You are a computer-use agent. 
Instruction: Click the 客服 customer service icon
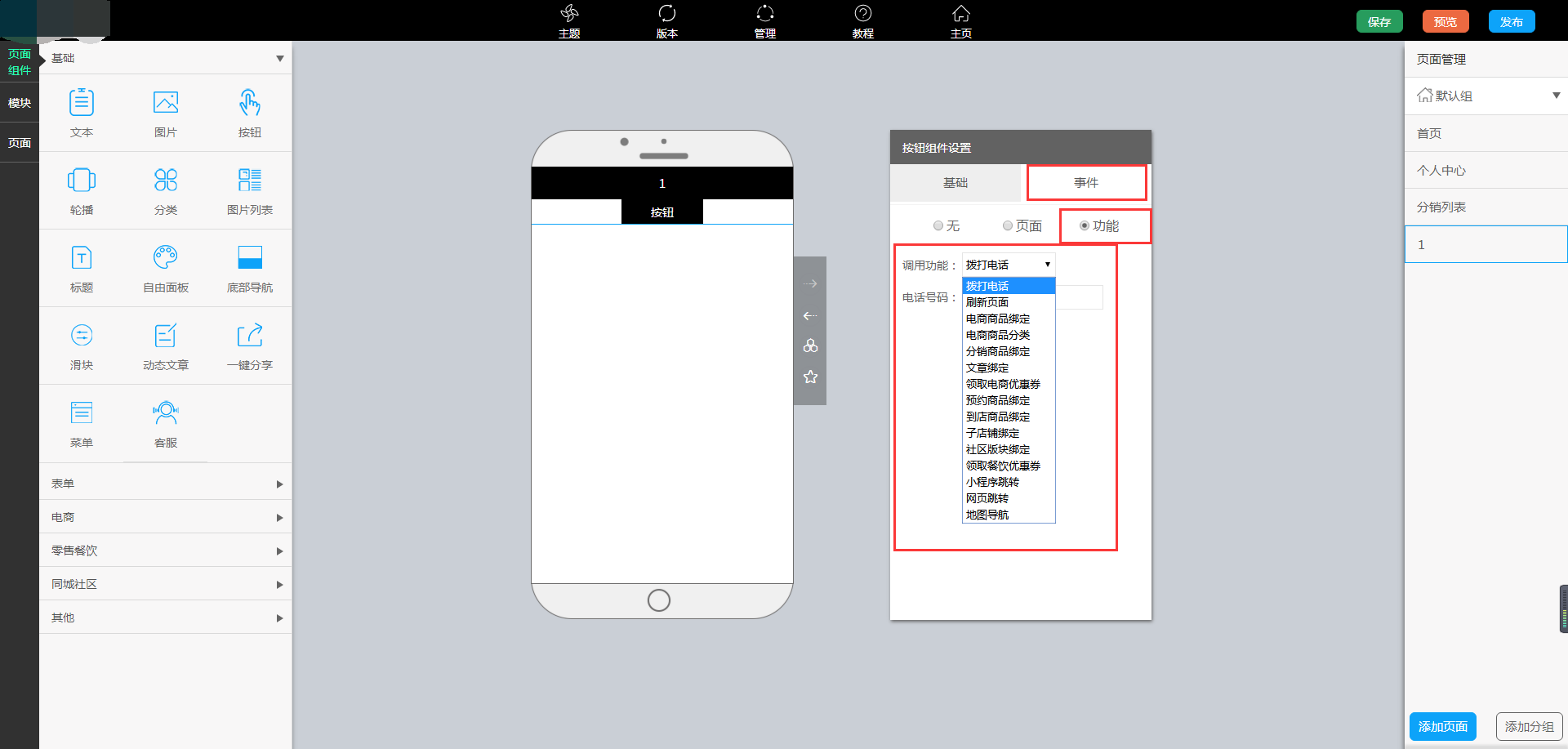[166, 413]
